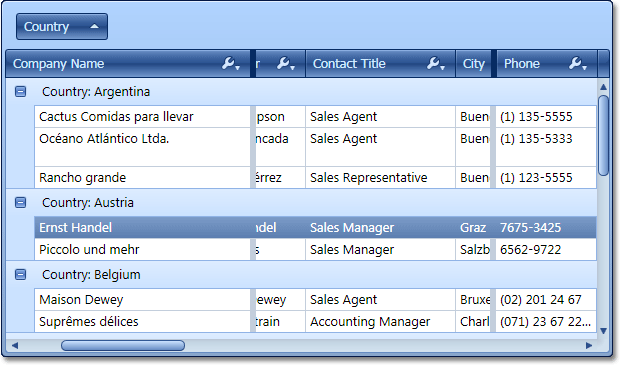621x366 pixels.
Task: Select Suprêmes délices company cell
Action: pos(143,321)
